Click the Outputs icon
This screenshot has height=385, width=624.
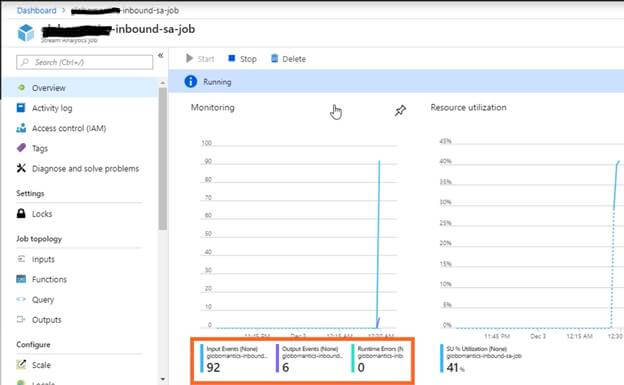point(21,319)
